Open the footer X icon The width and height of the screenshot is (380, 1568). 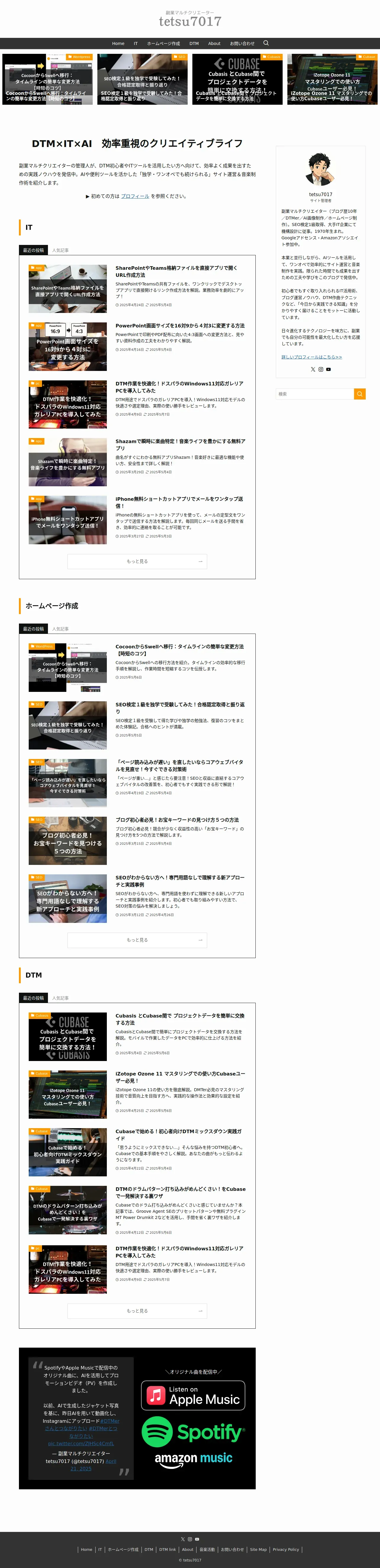pos(183,1539)
